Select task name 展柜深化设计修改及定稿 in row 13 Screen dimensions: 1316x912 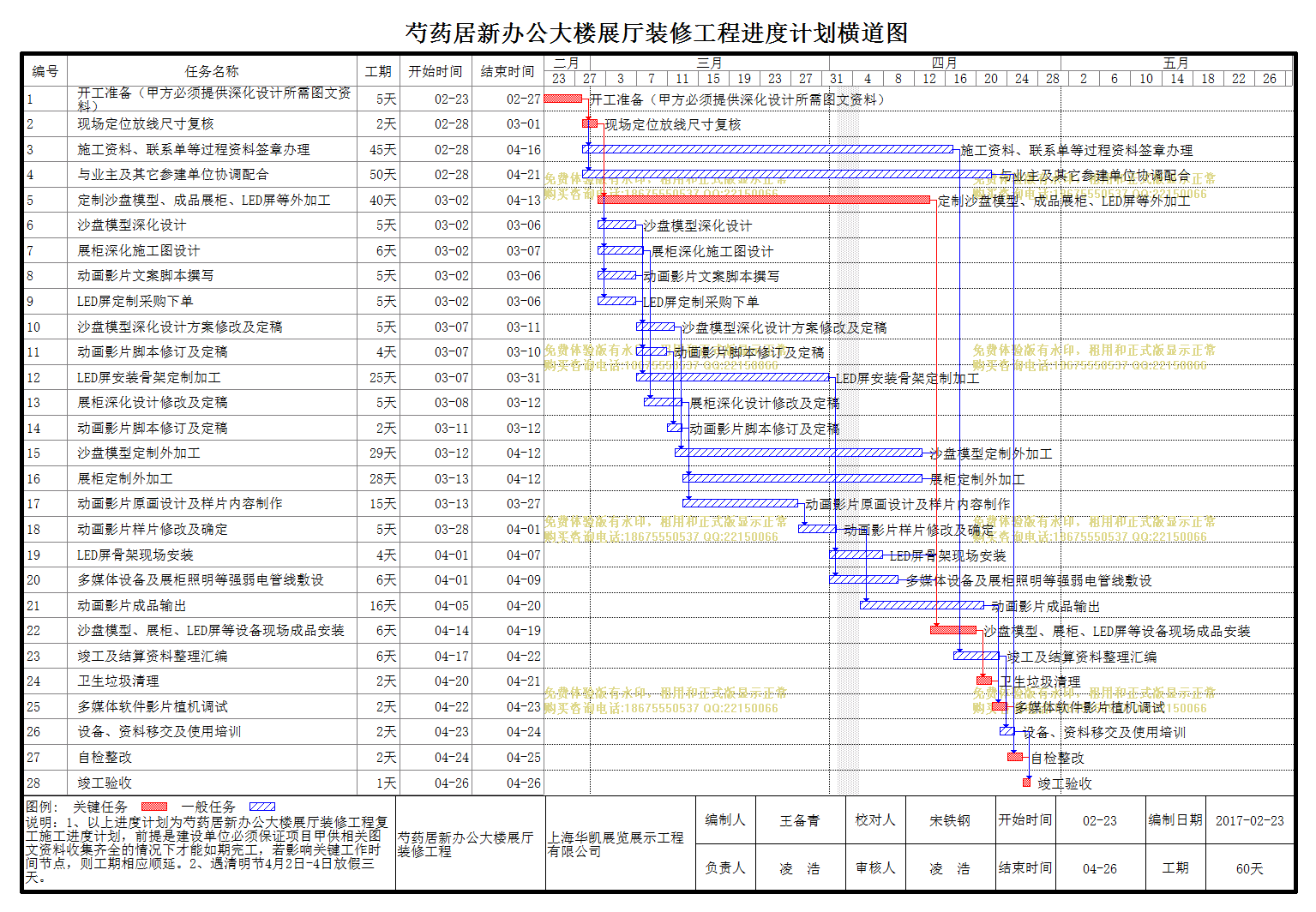pyautogui.click(x=152, y=402)
